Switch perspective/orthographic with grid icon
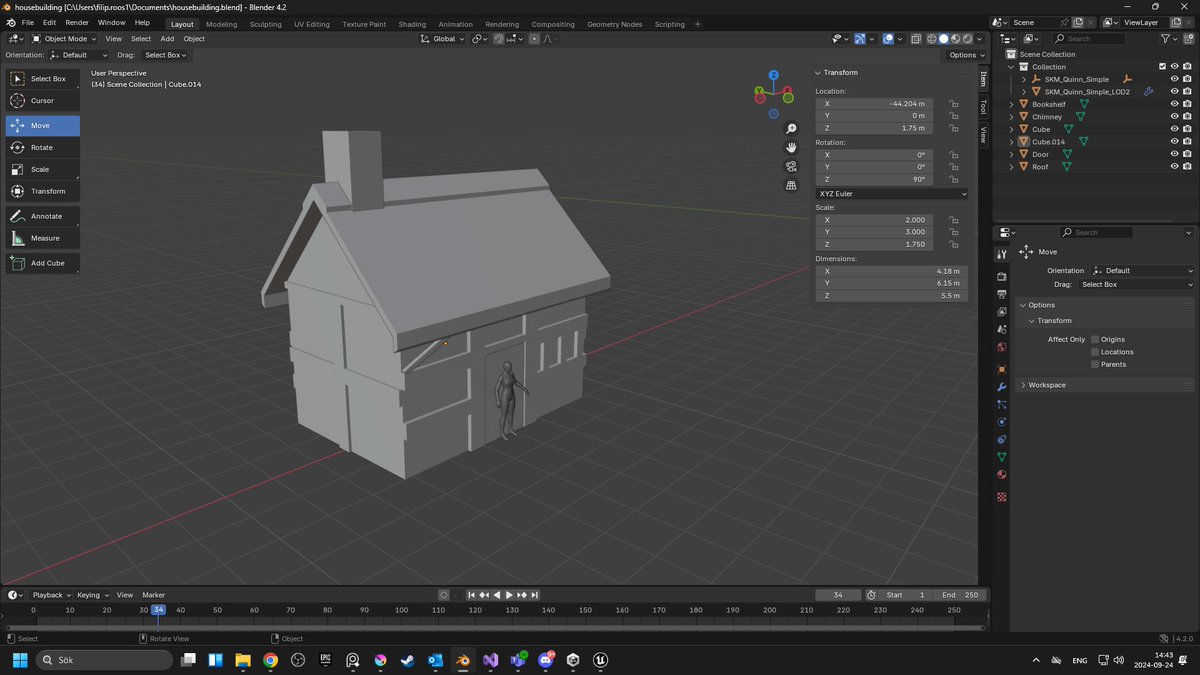Screen dimensions: 1200x675 [791, 185]
